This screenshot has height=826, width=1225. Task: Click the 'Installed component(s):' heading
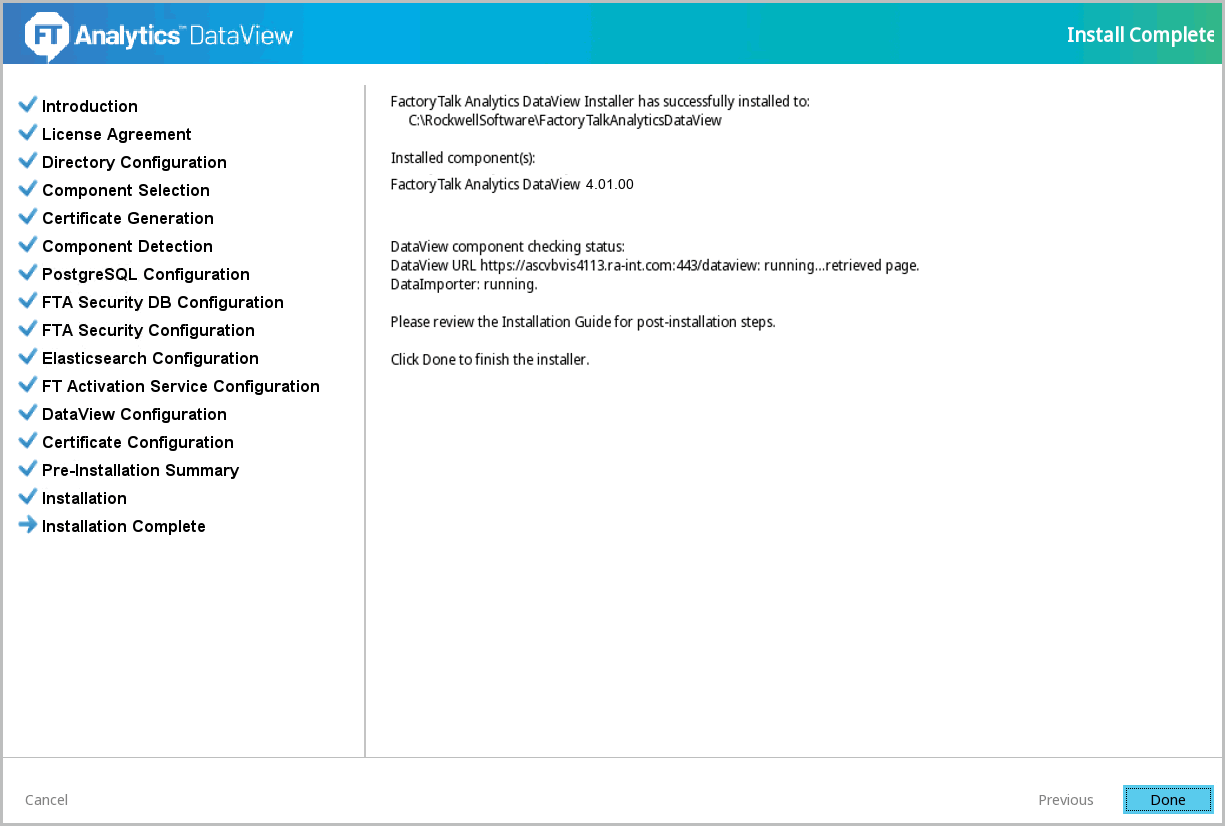click(463, 158)
